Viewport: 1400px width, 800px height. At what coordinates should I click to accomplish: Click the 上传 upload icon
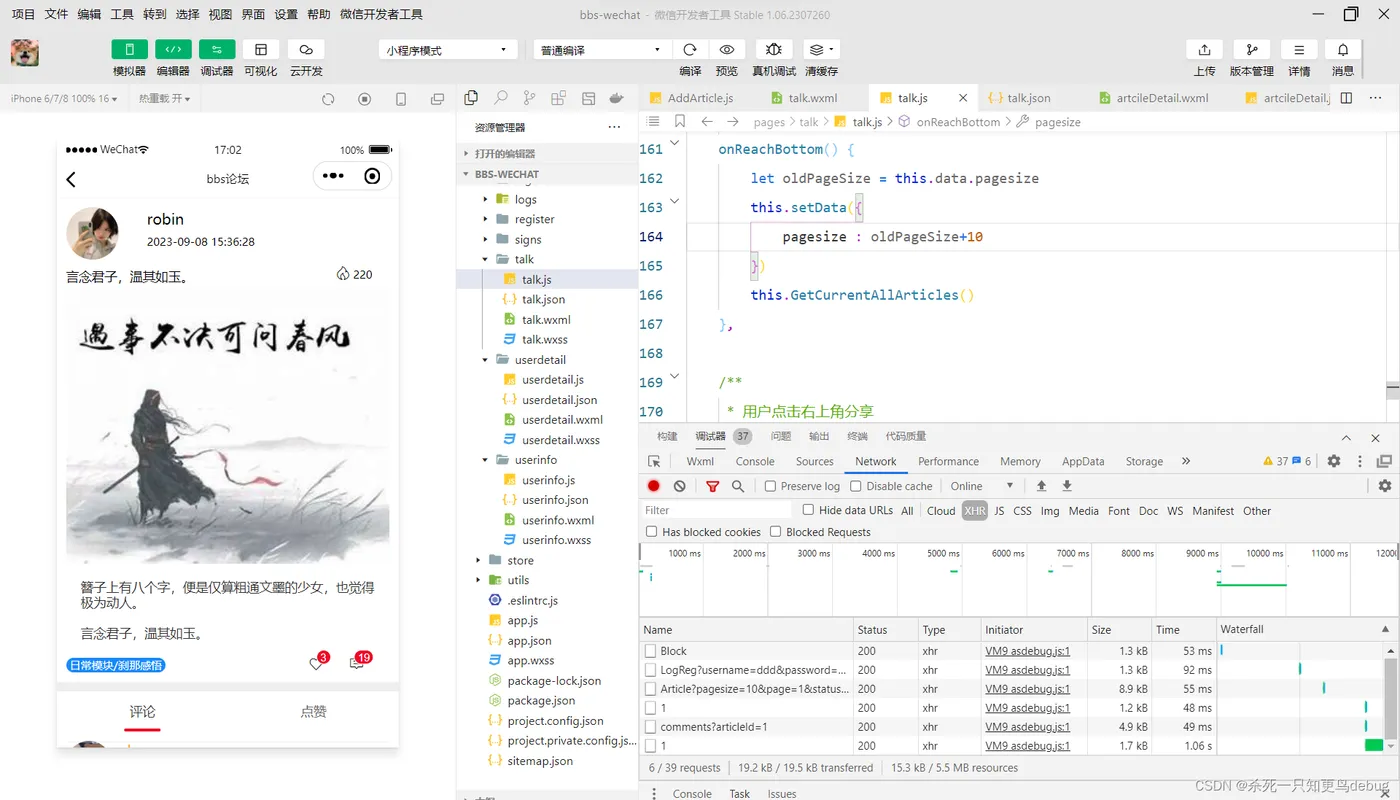click(1205, 50)
